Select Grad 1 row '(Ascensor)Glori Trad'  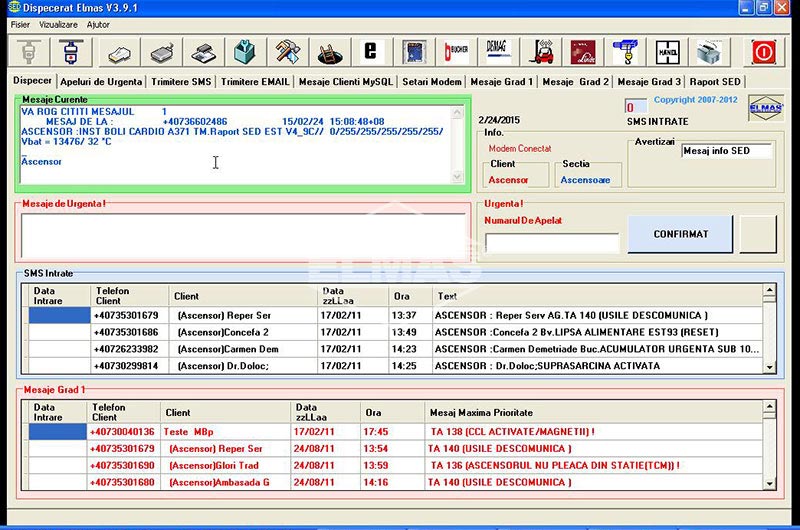tap(395, 465)
